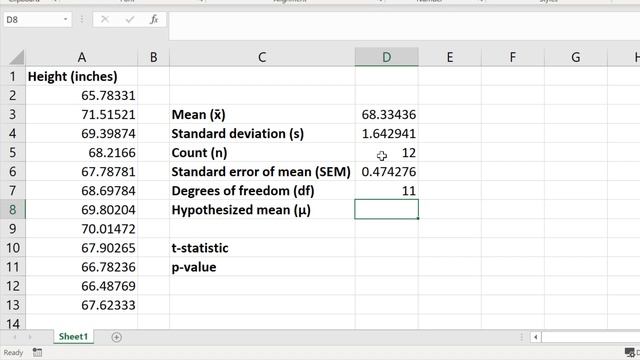The width and height of the screenshot is (640, 360).
Task: Click mean value 68.33436
Action: 387,114
